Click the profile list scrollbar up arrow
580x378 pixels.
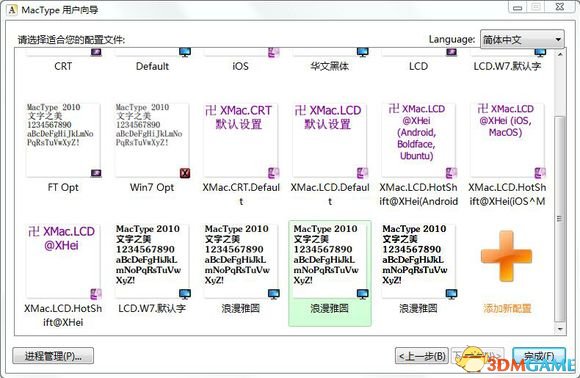click(560, 55)
